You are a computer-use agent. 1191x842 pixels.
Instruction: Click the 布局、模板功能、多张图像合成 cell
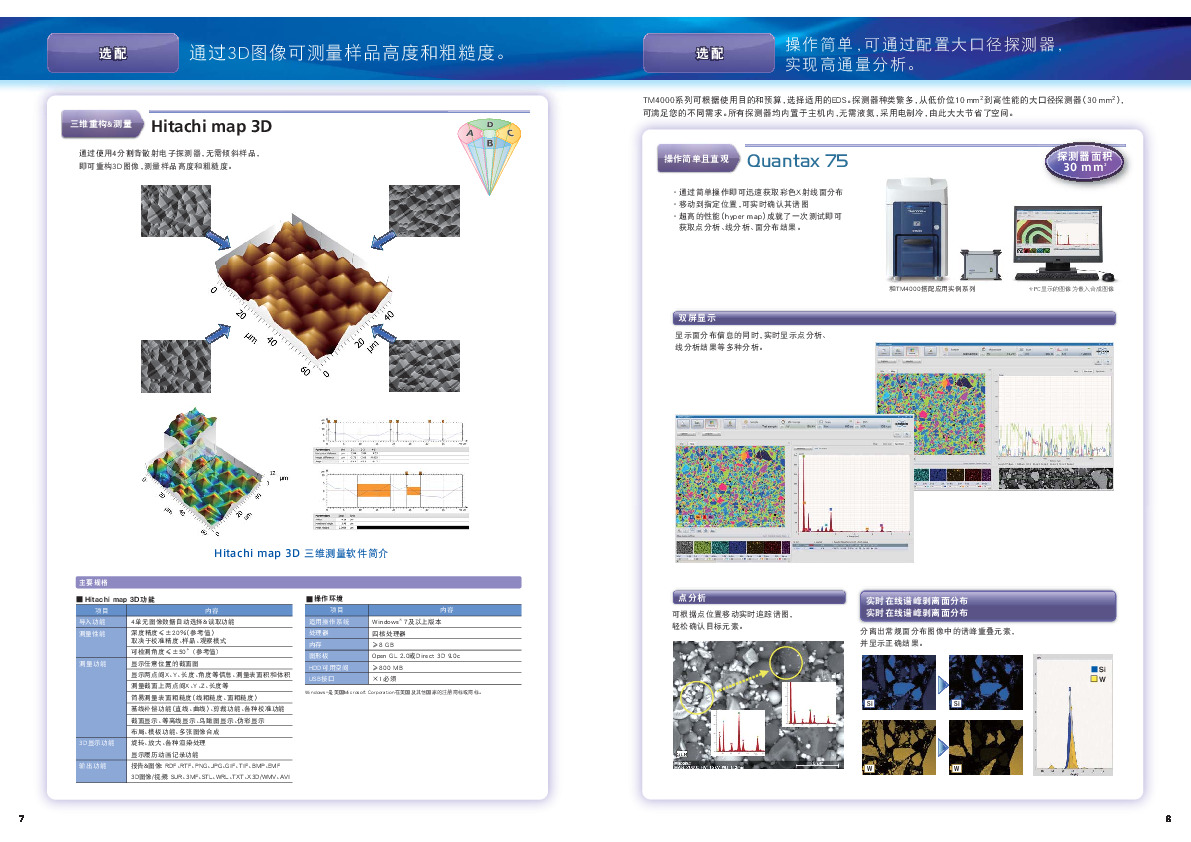[x=209, y=732]
